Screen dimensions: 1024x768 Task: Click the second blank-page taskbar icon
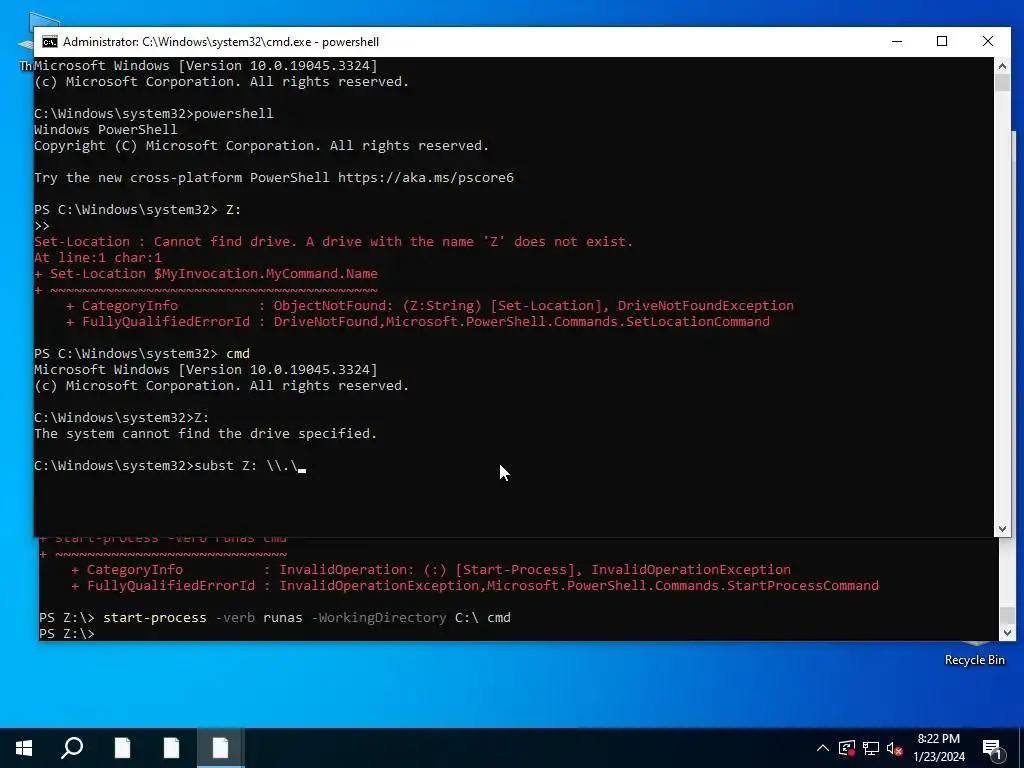tap(171, 748)
